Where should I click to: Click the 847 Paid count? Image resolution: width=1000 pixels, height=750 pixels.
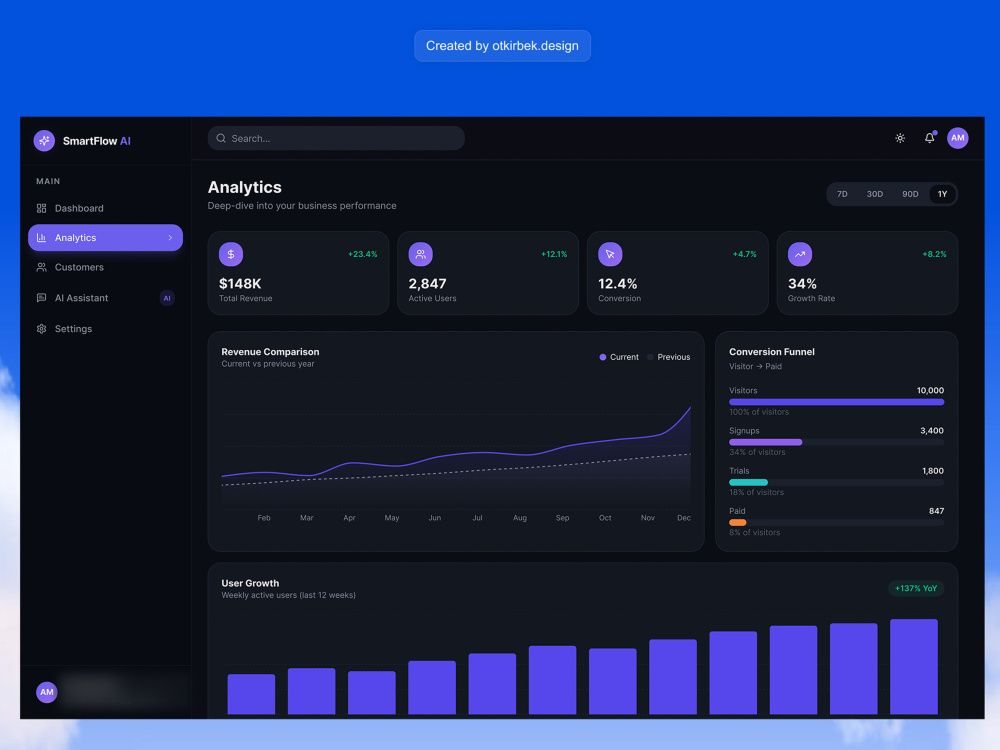pyautogui.click(x=936, y=511)
